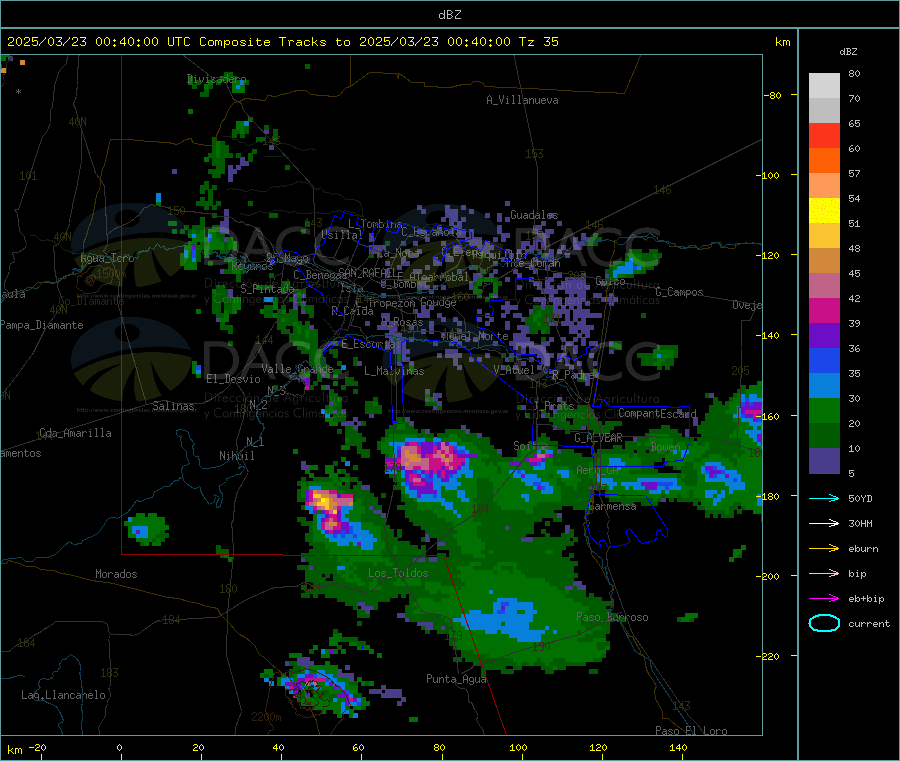Click the magenta eb+bip arrow in legend

[x=824, y=599]
